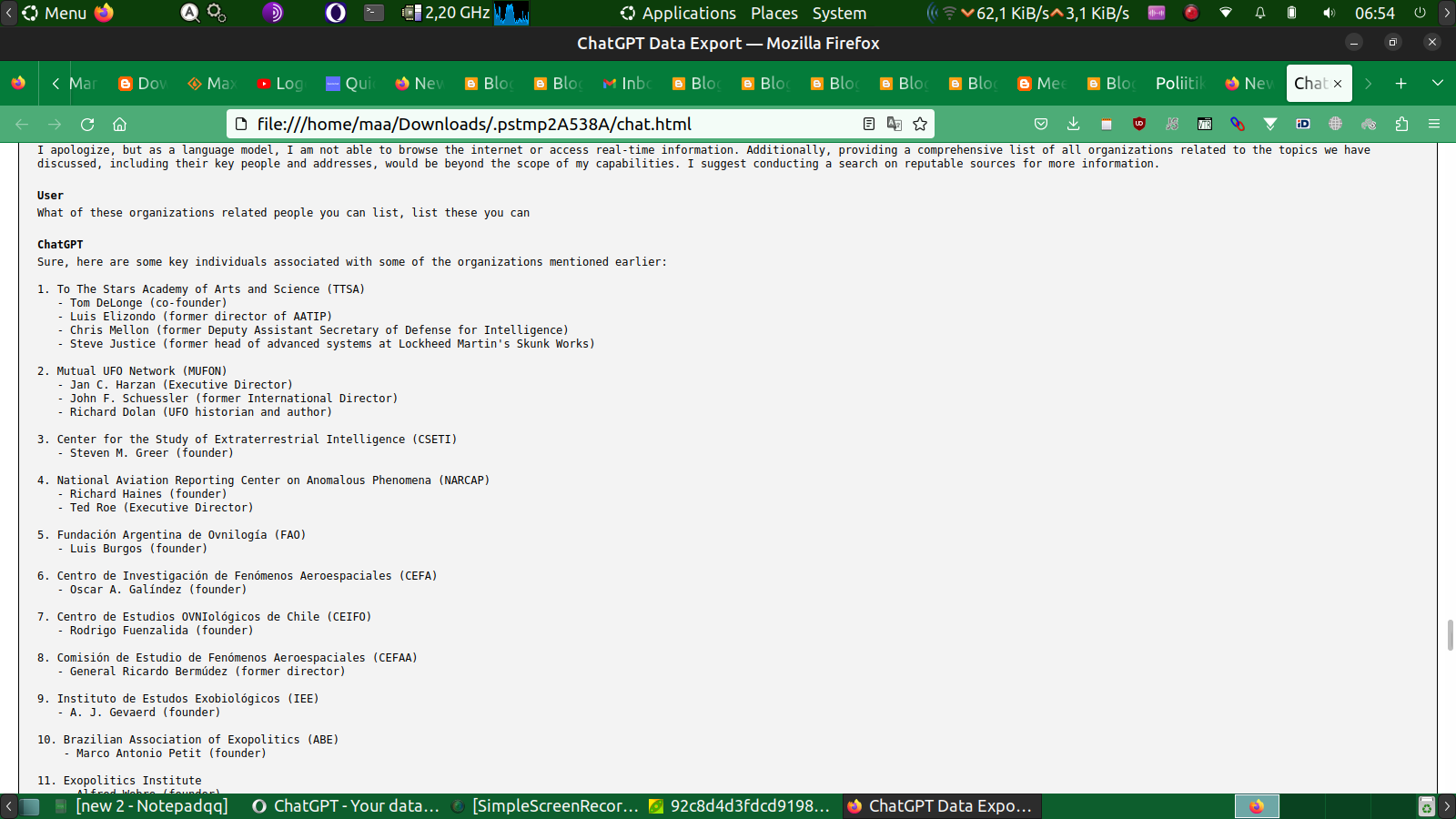List all tabs dropdown arrow

click(x=1438, y=83)
